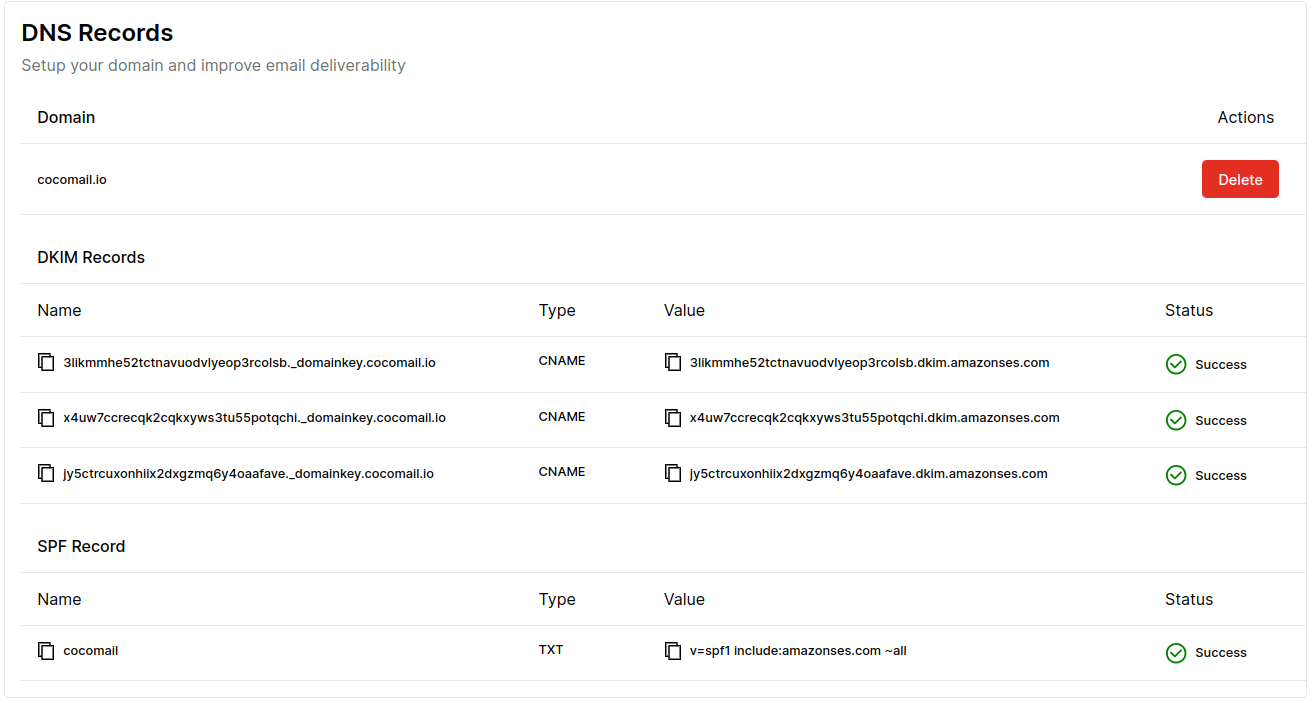This screenshot has height=703, width=1312.
Task: Click the SPF Record section heading
Action: pyautogui.click(x=81, y=546)
